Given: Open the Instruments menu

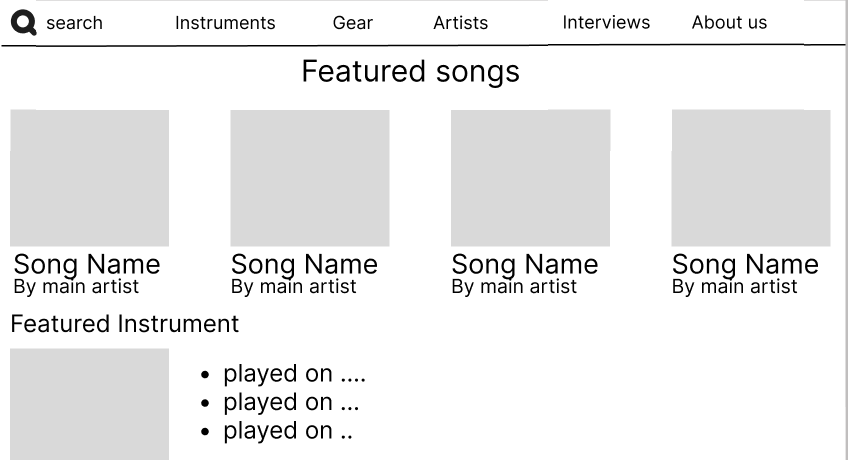Looking at the screenshot, I should [x=225, y=23].
